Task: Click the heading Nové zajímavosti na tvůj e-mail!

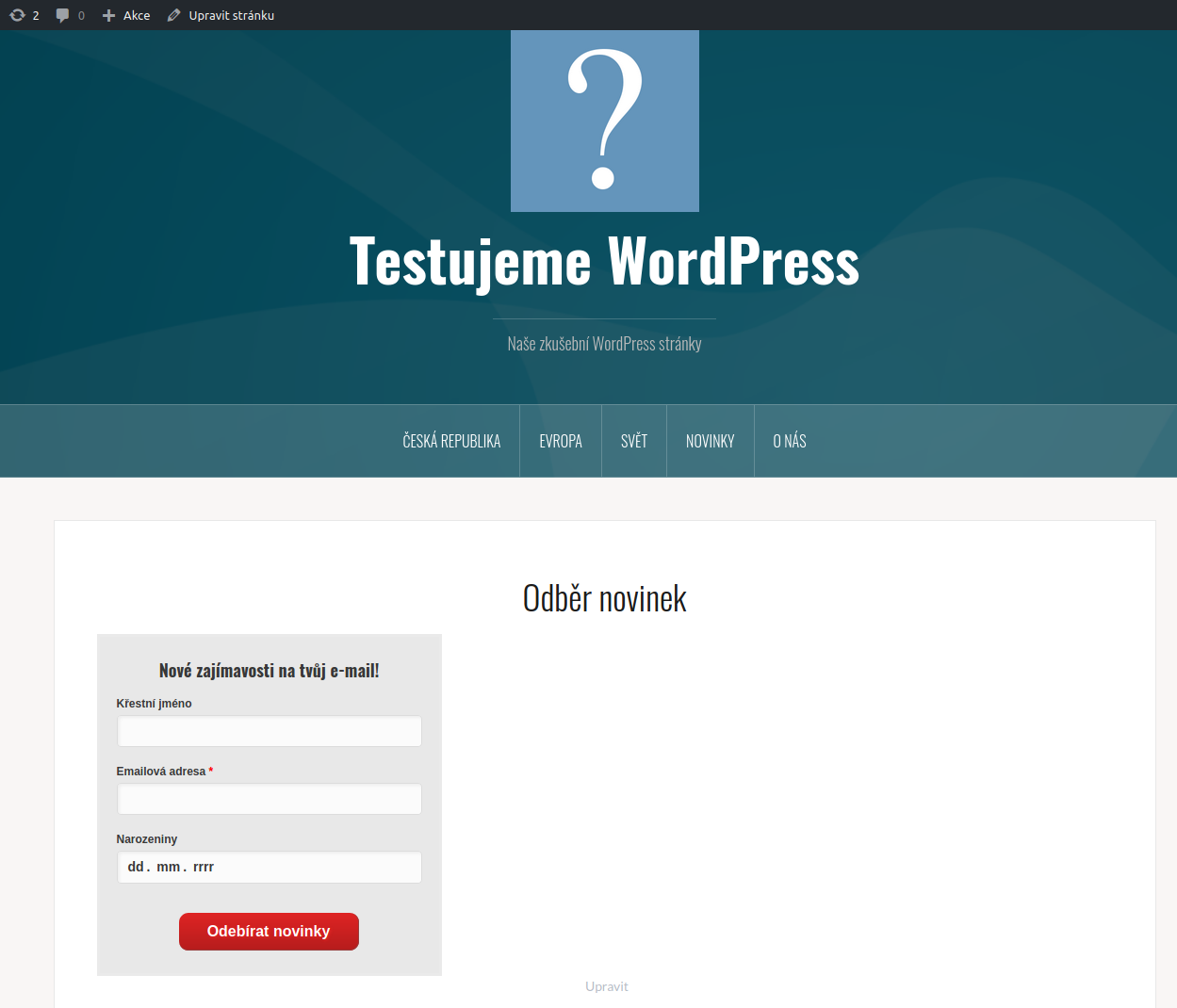Action: 270,671
